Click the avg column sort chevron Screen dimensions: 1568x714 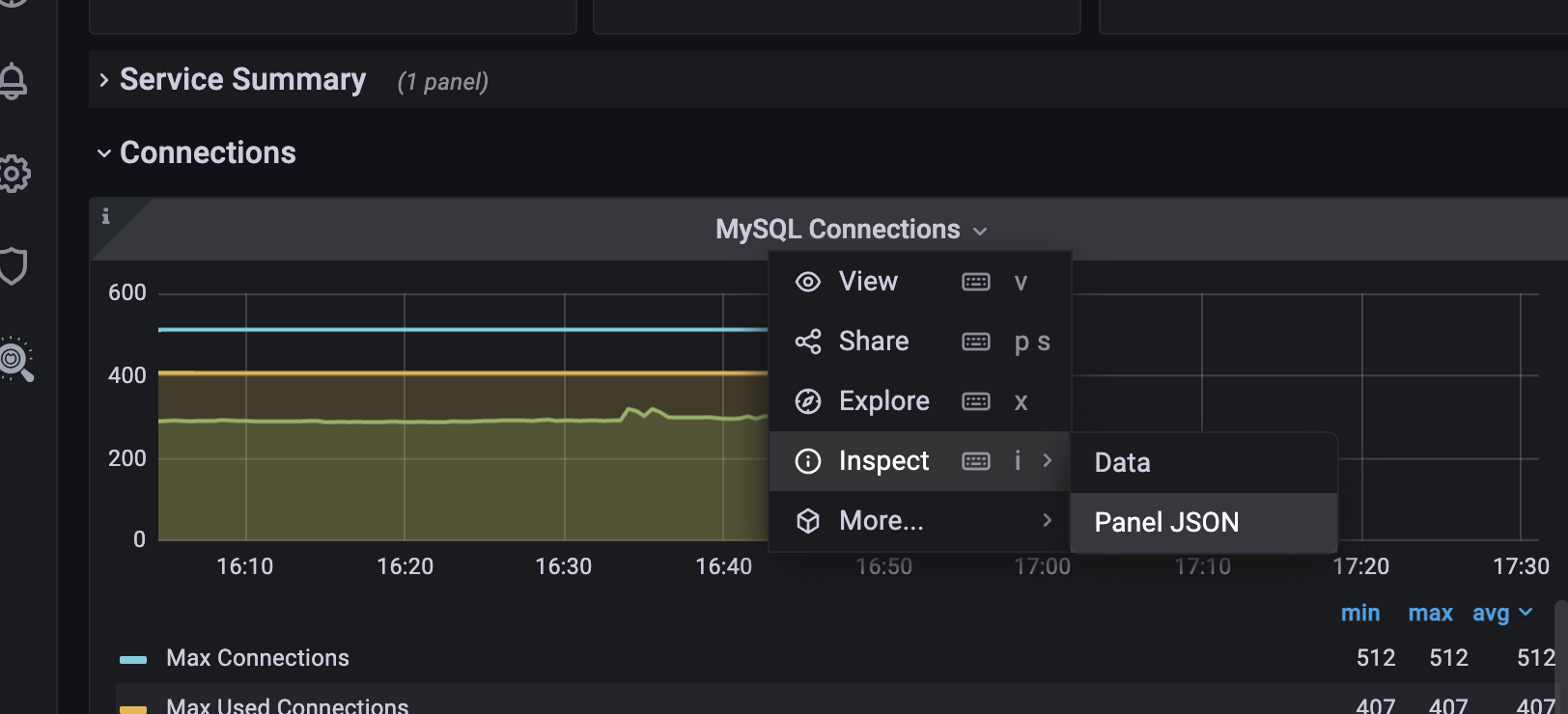click(x=1526, y=613)
